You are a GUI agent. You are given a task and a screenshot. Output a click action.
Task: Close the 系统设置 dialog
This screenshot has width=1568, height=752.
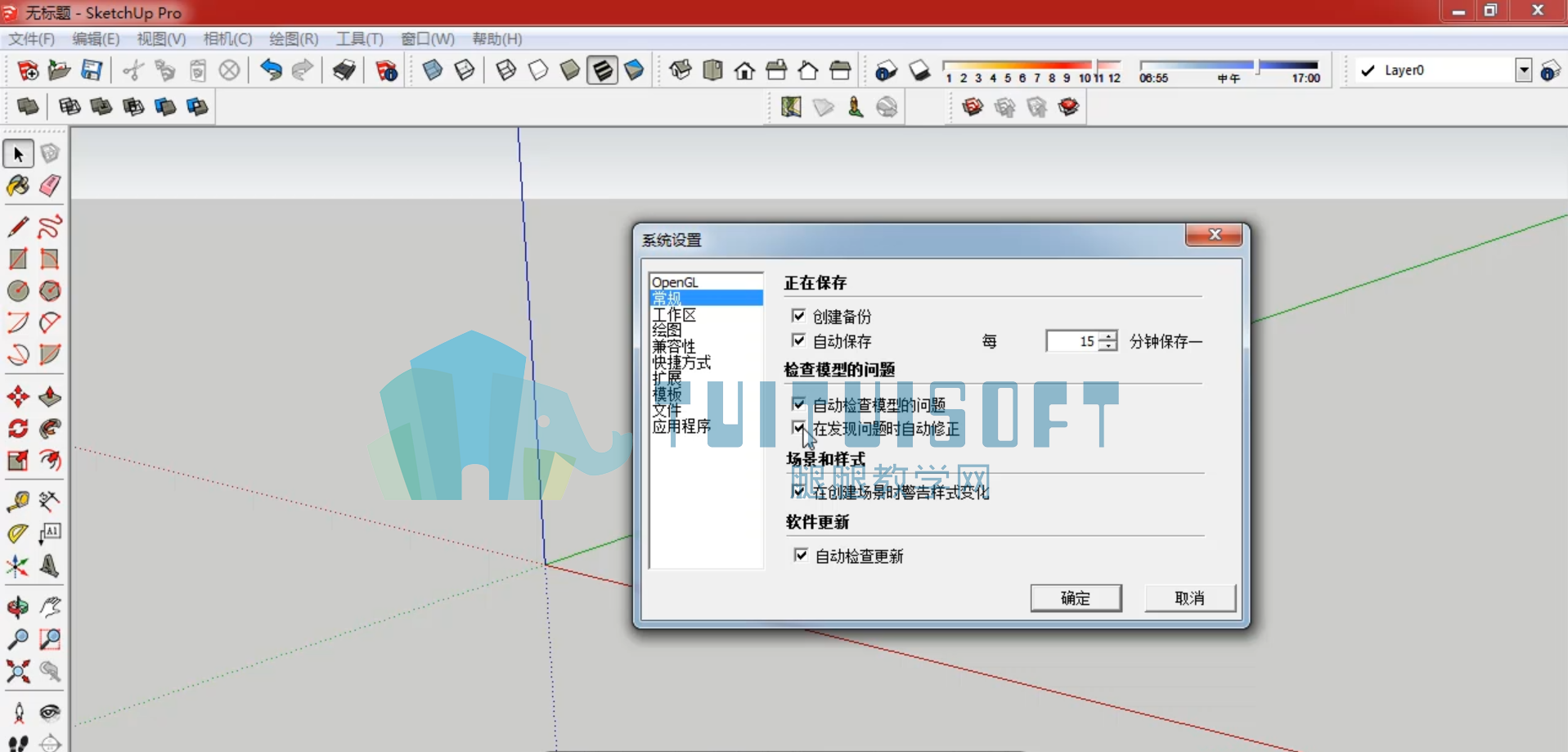[x=1215, y=235]
